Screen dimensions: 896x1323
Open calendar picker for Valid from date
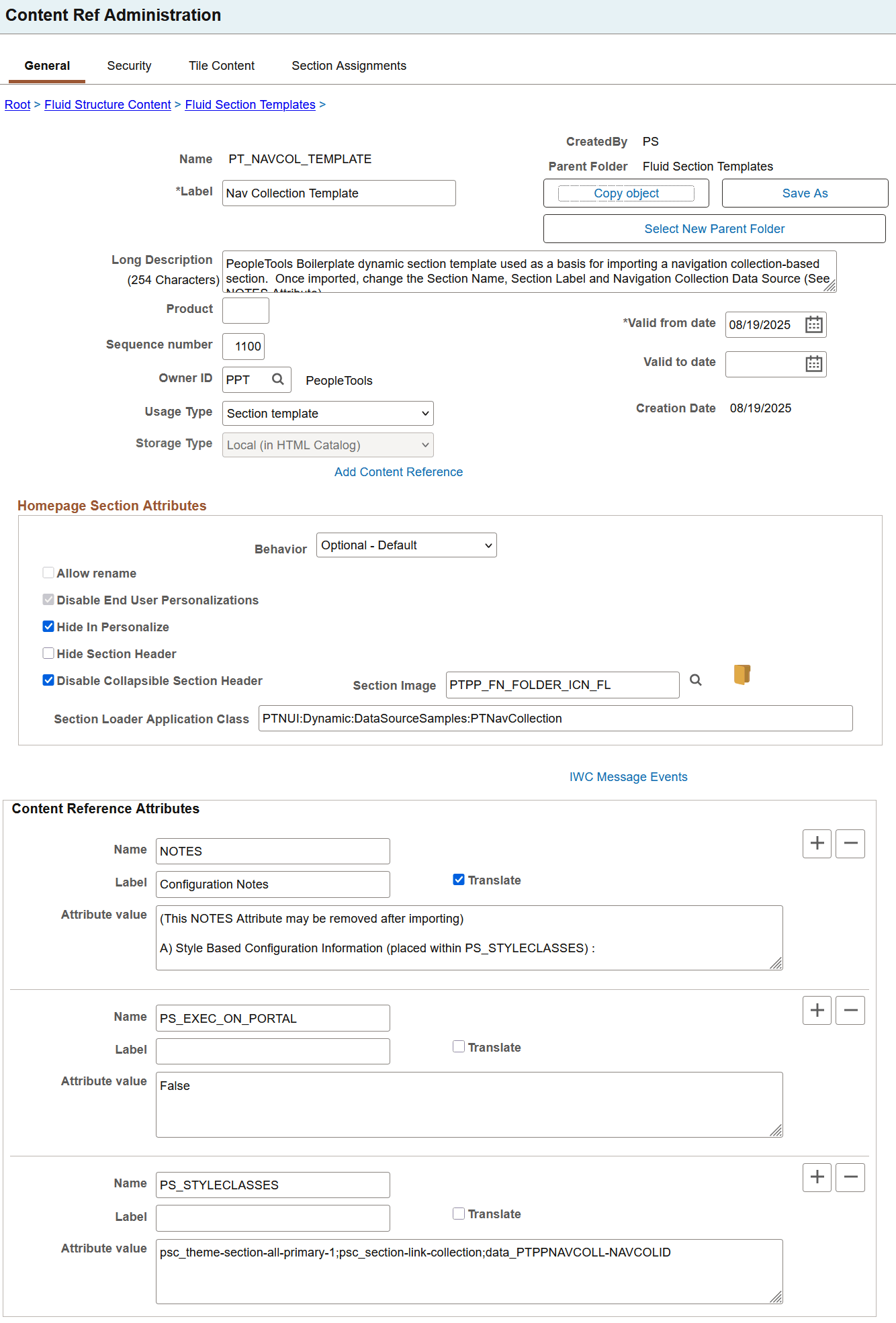(813, 324)
